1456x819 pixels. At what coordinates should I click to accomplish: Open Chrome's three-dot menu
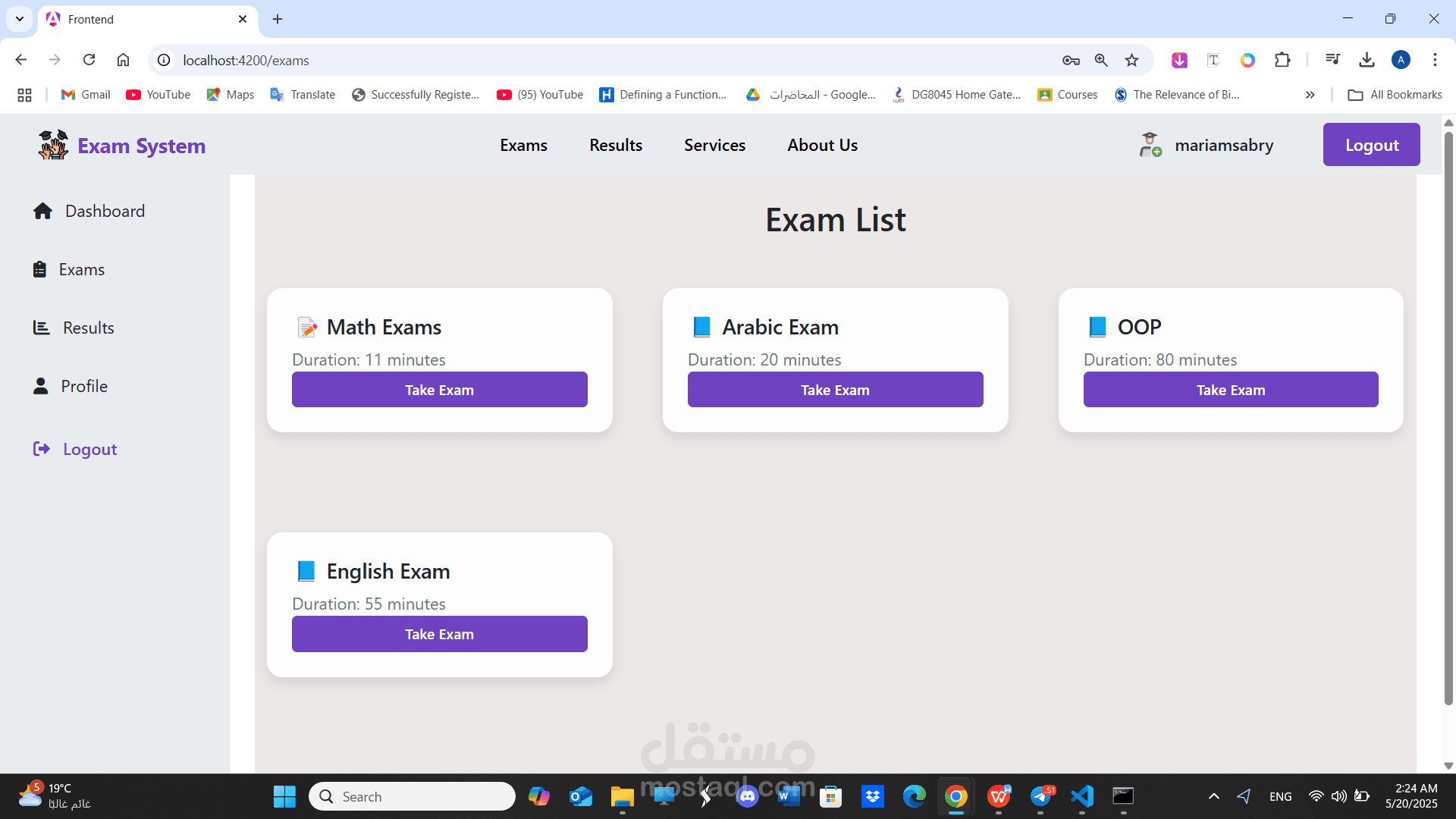(1435, 60)
